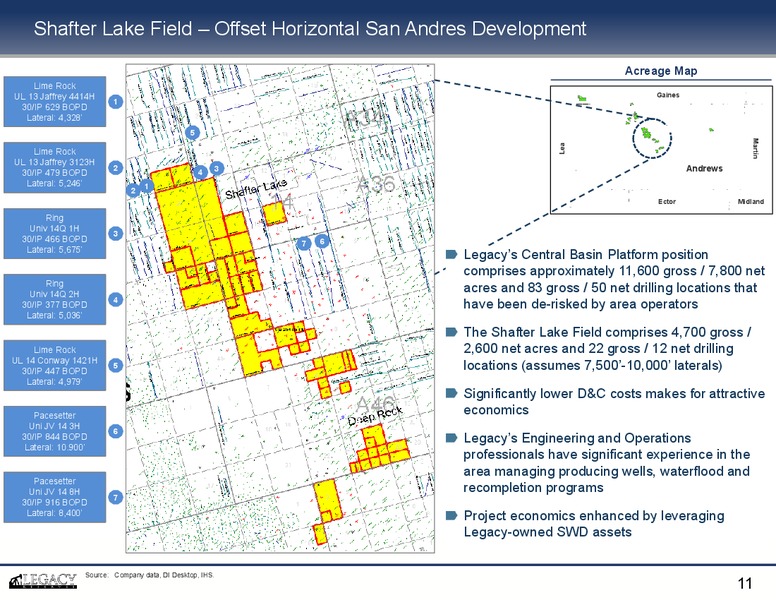This screenshot has height=600, width=776.
Task: Click the dashed circle on the Acreage Map
Action: coord(652,138)
